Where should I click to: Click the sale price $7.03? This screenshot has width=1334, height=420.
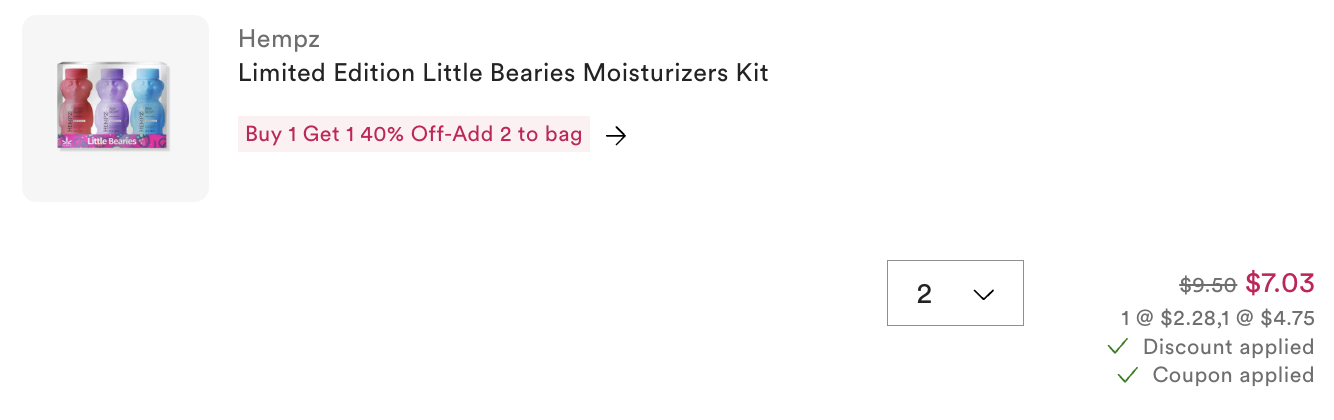point(1279,284)
